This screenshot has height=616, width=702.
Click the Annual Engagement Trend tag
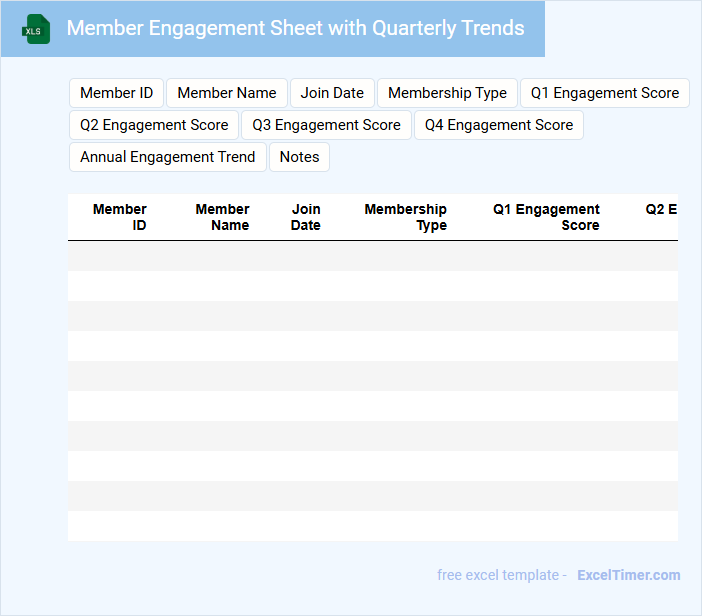coord(167,157)
